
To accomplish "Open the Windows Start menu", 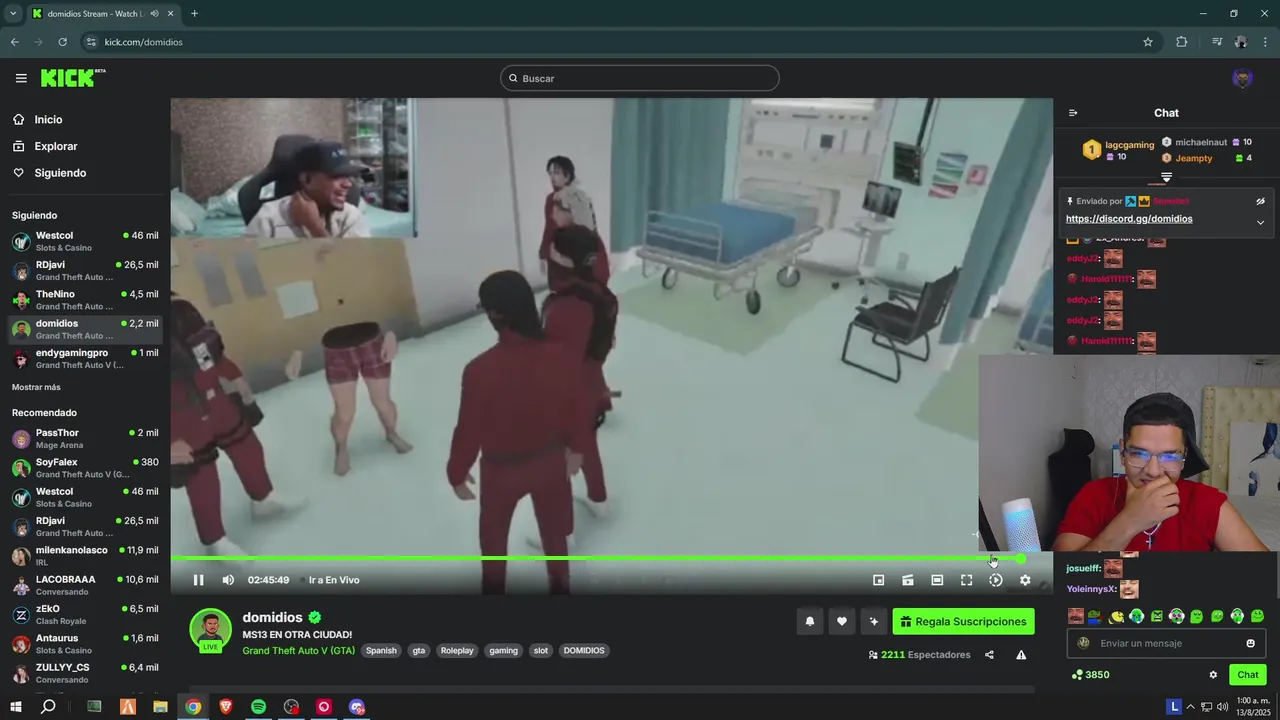I will pos(15,707).
